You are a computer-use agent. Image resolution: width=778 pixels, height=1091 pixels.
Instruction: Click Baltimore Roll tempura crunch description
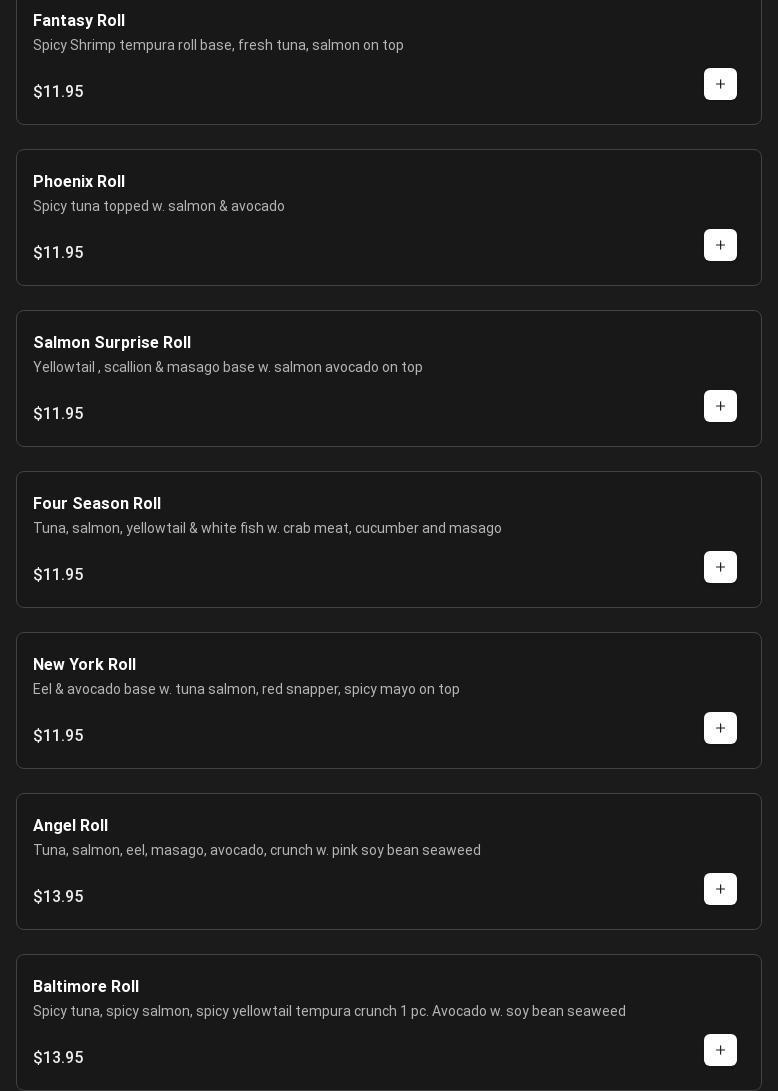pos(329,1011)
